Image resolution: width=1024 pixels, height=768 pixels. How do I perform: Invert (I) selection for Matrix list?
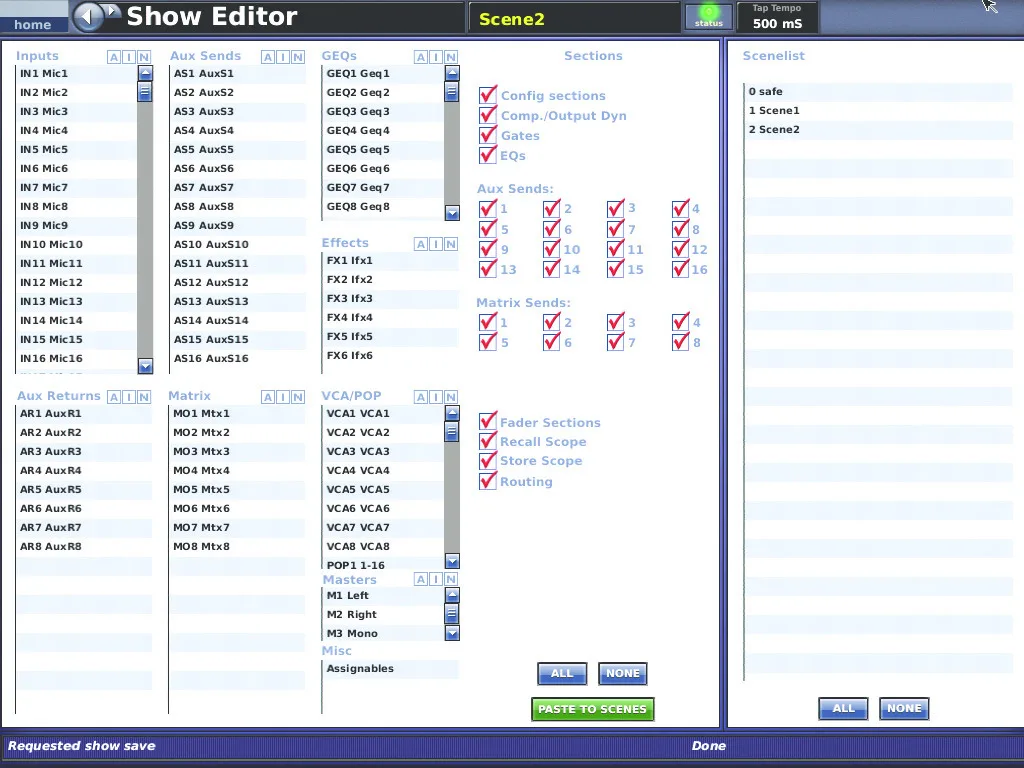click(283, 397)
